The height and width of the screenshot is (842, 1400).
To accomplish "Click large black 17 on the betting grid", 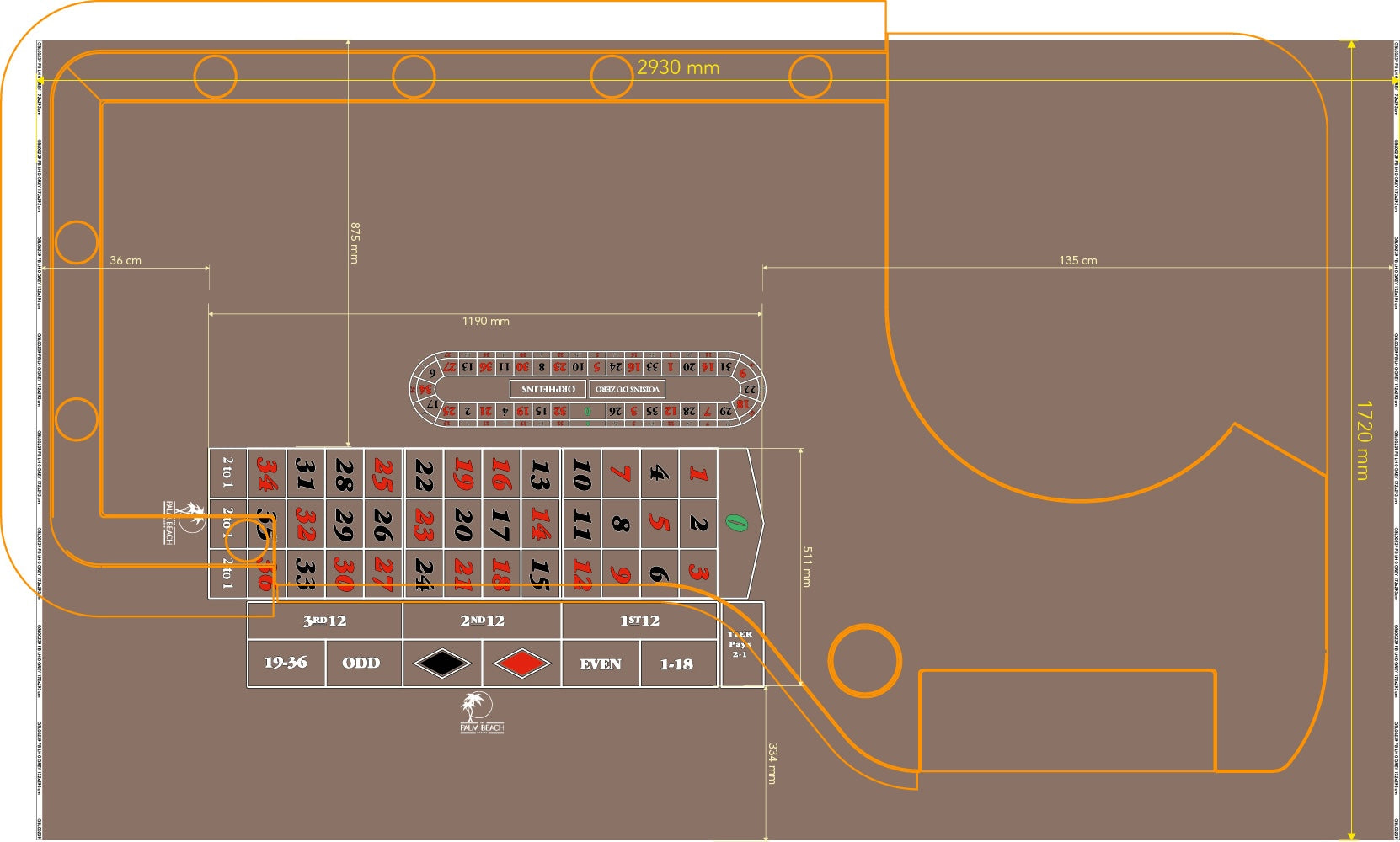I will coord(502,524).
